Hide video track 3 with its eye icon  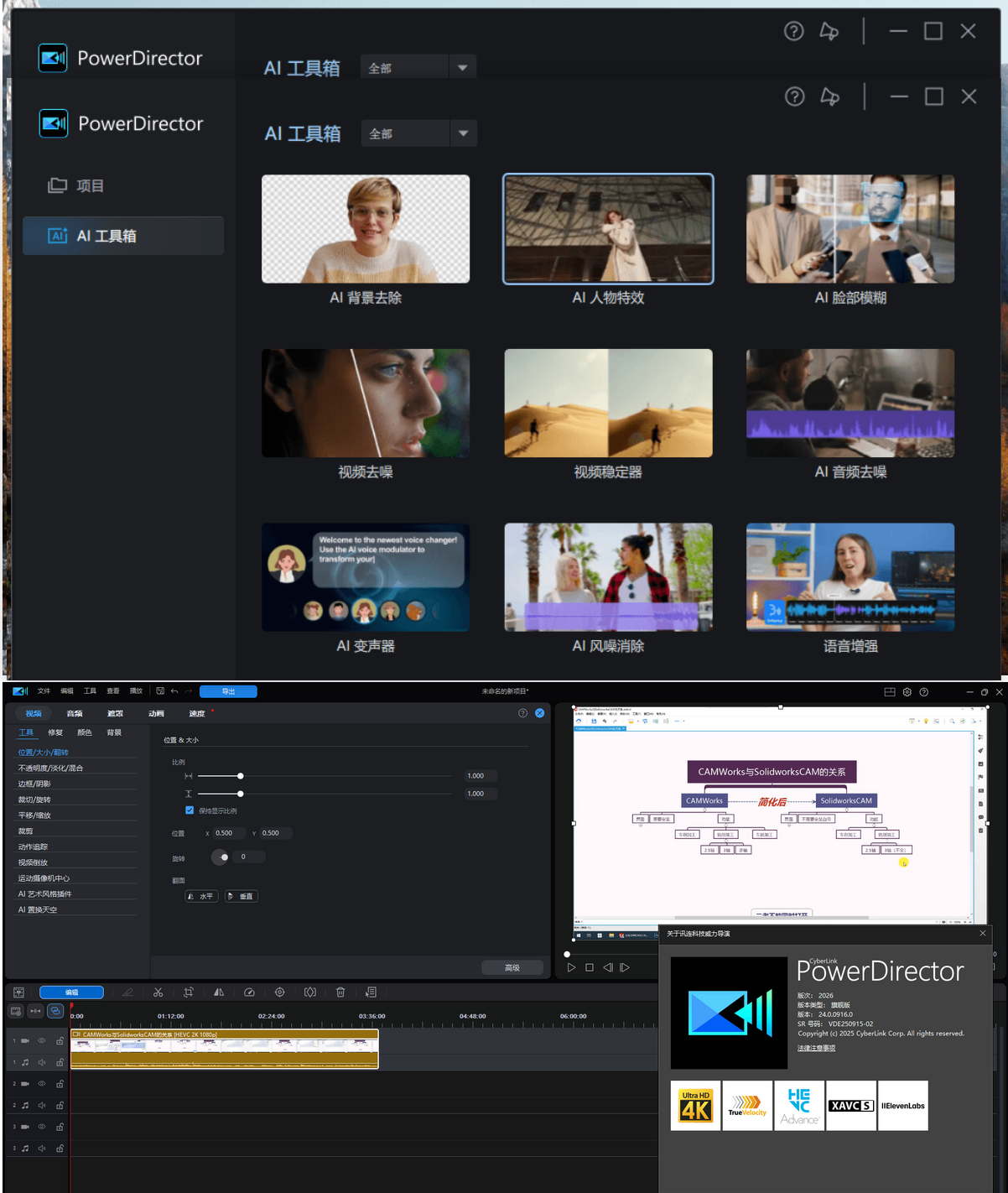point(42,1127)
